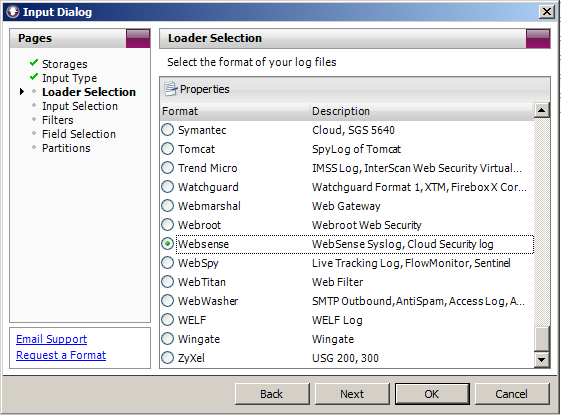Click the format list scrollbar thumb

click(542, 339)
